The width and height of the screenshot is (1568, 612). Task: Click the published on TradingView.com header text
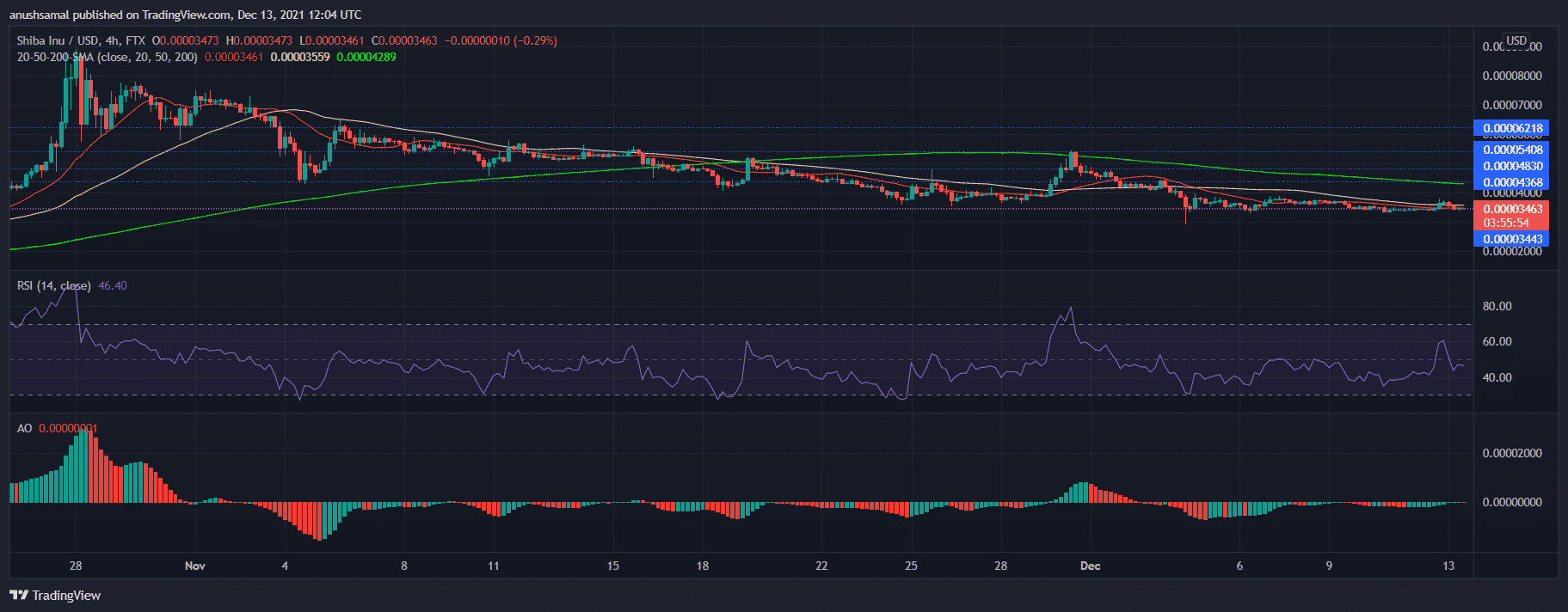coord(185,15)
